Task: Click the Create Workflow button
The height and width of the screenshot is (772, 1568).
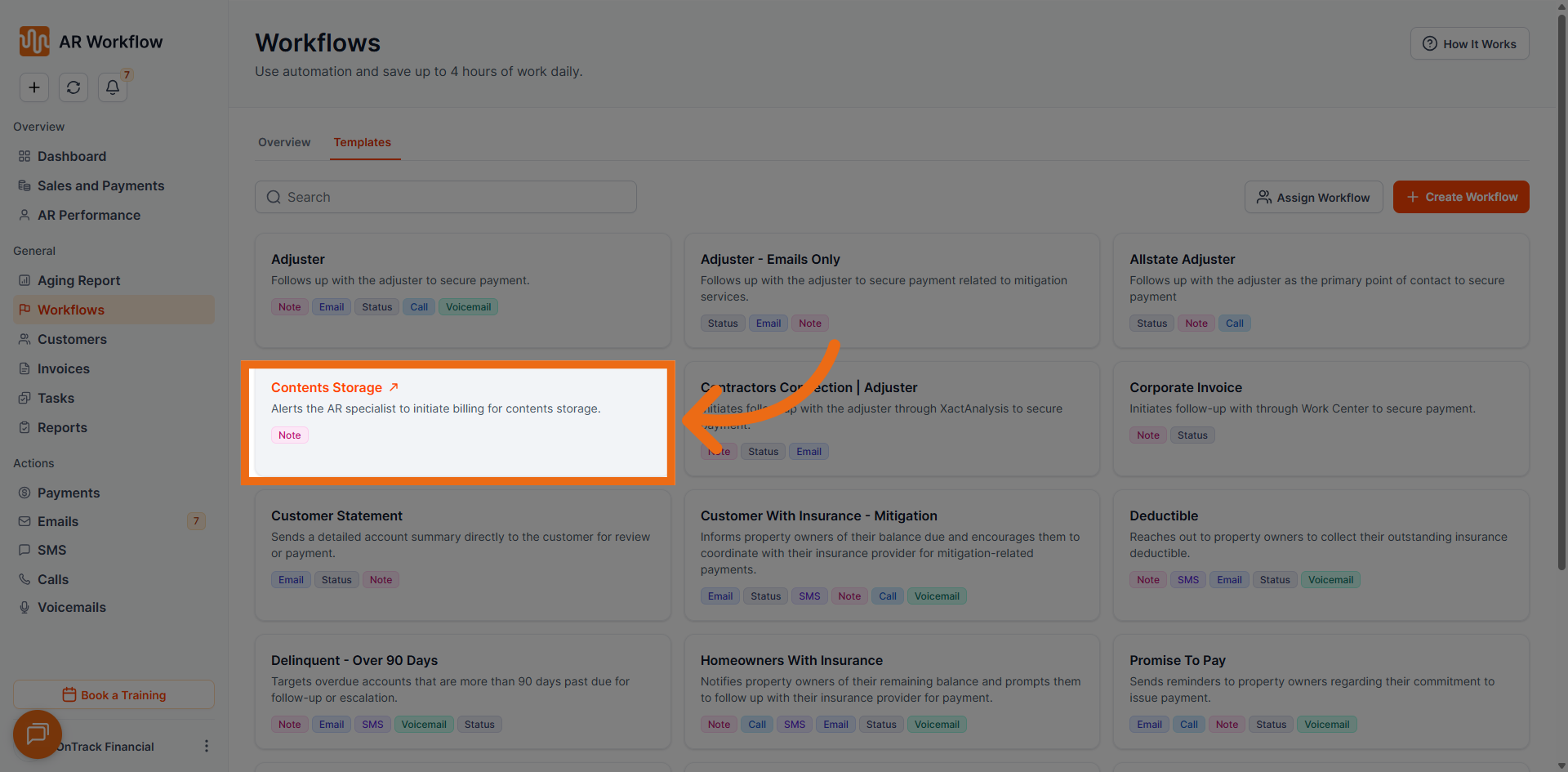Action: pos(1460,197)
